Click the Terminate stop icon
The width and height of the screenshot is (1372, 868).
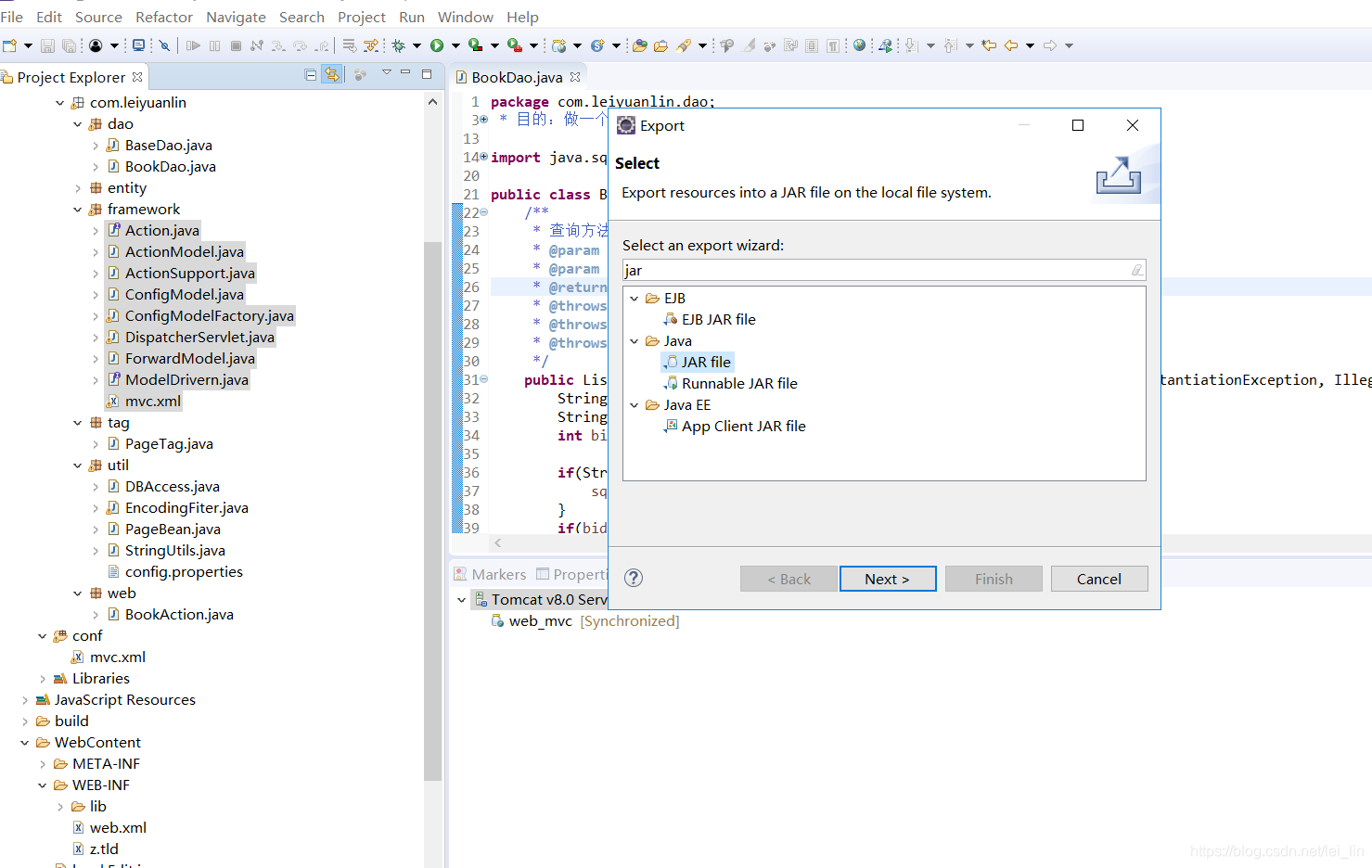coord(236,45)
